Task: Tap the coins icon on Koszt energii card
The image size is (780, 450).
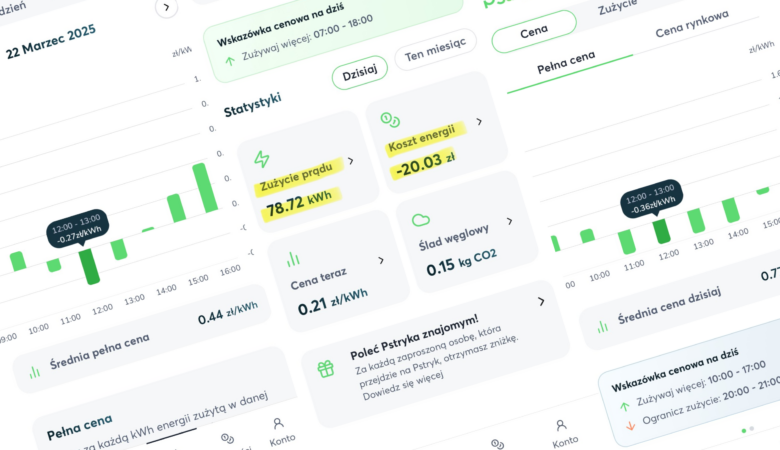Action: point(390,119)
